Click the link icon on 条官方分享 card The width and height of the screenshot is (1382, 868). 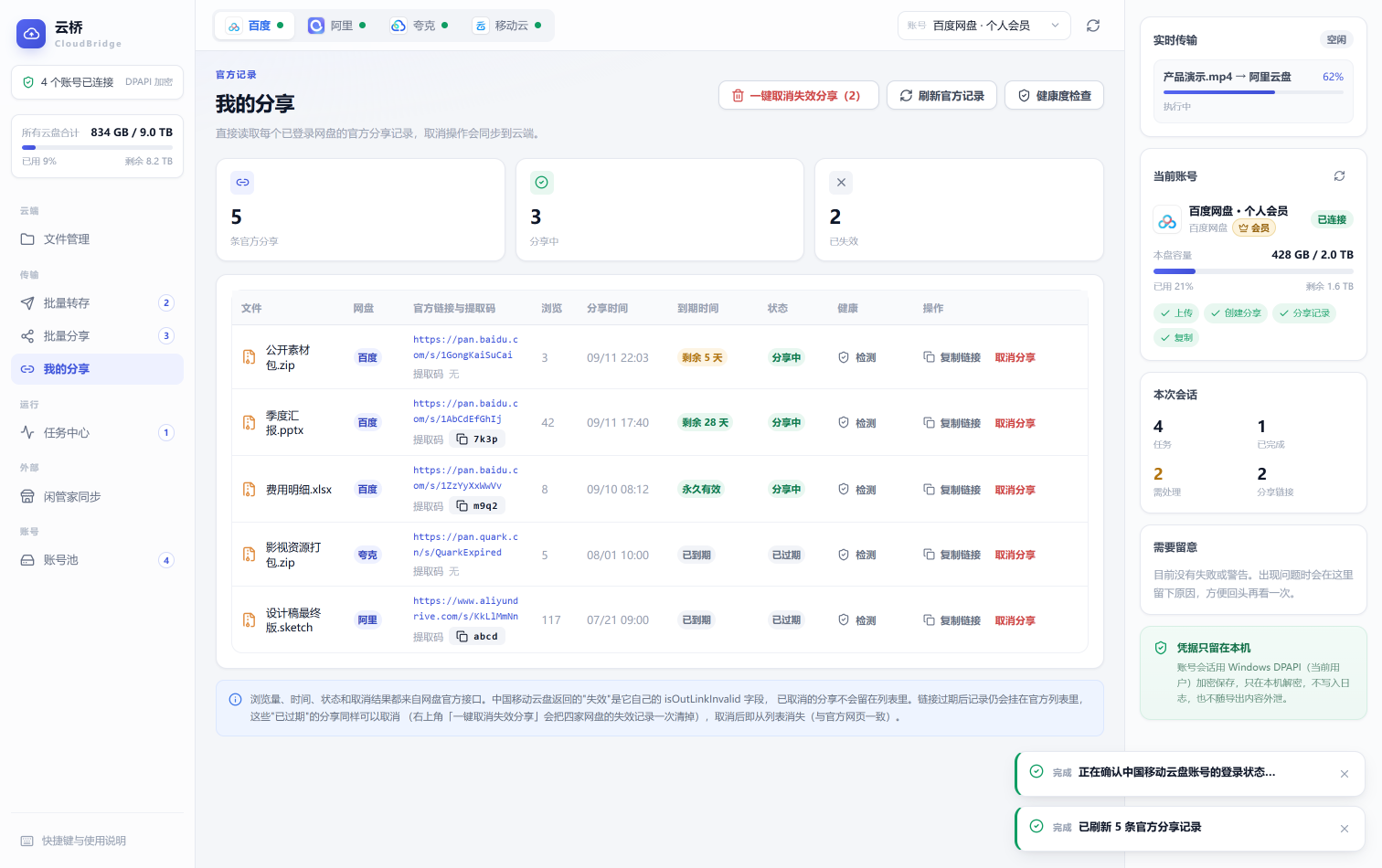pyautogui.click(x=242, y=183)
